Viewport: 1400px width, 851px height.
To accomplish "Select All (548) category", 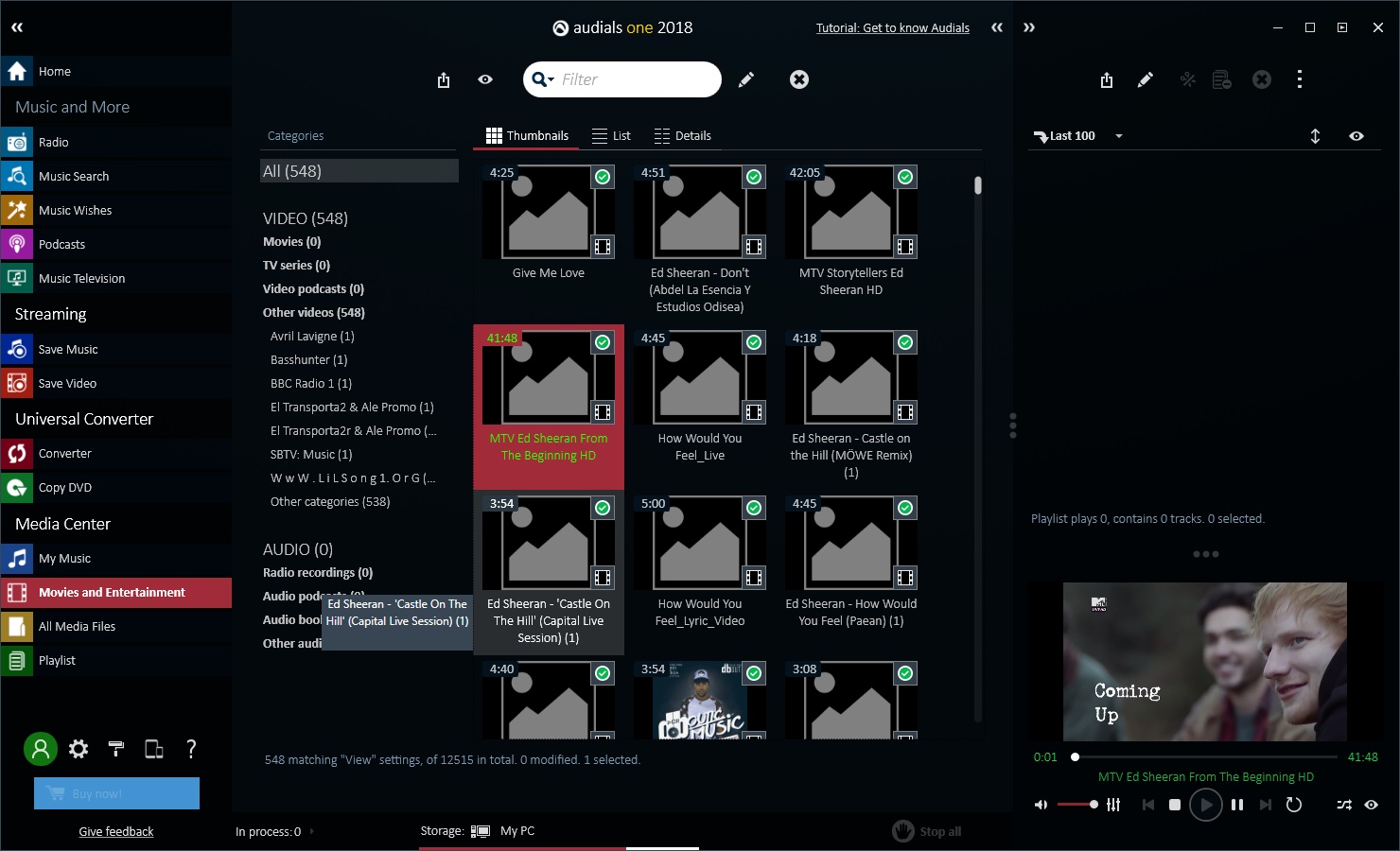I will coord(359,171).
